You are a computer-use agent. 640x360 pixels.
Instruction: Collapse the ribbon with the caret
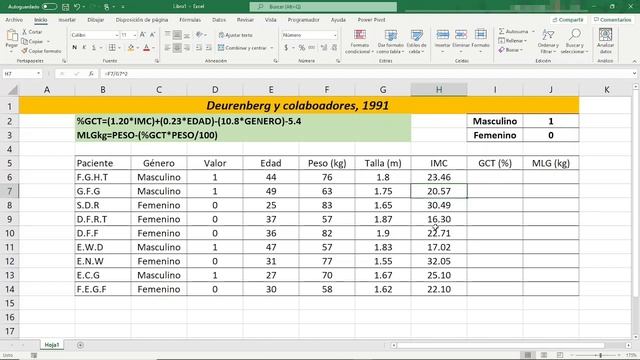(x=634, y=61)
